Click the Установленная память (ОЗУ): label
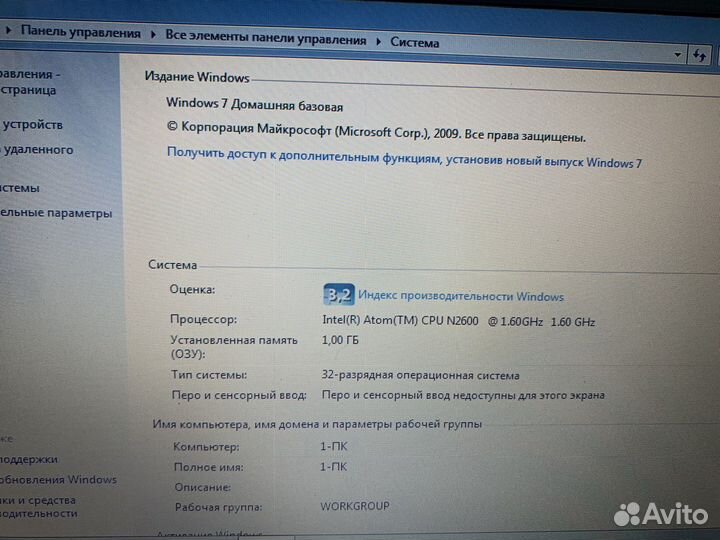Screen dimensions: 720x540 click(234, 347)
